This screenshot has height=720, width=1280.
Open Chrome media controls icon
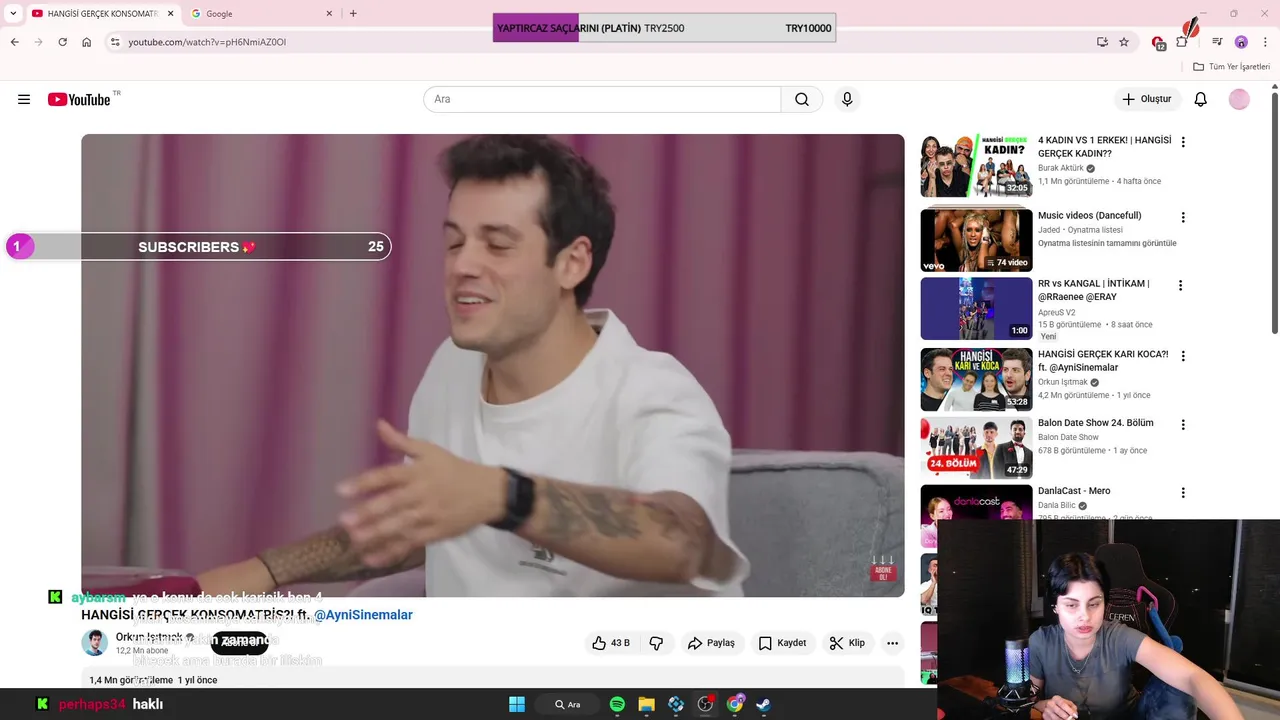coord(1217,42)
